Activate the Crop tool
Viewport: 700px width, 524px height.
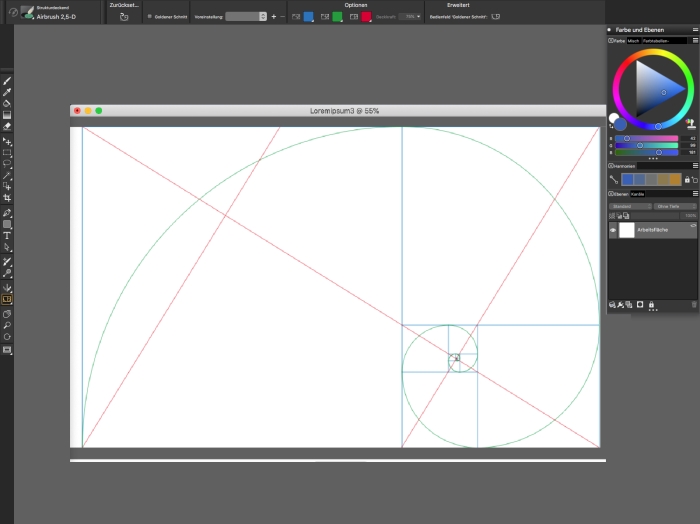point(7,198)
